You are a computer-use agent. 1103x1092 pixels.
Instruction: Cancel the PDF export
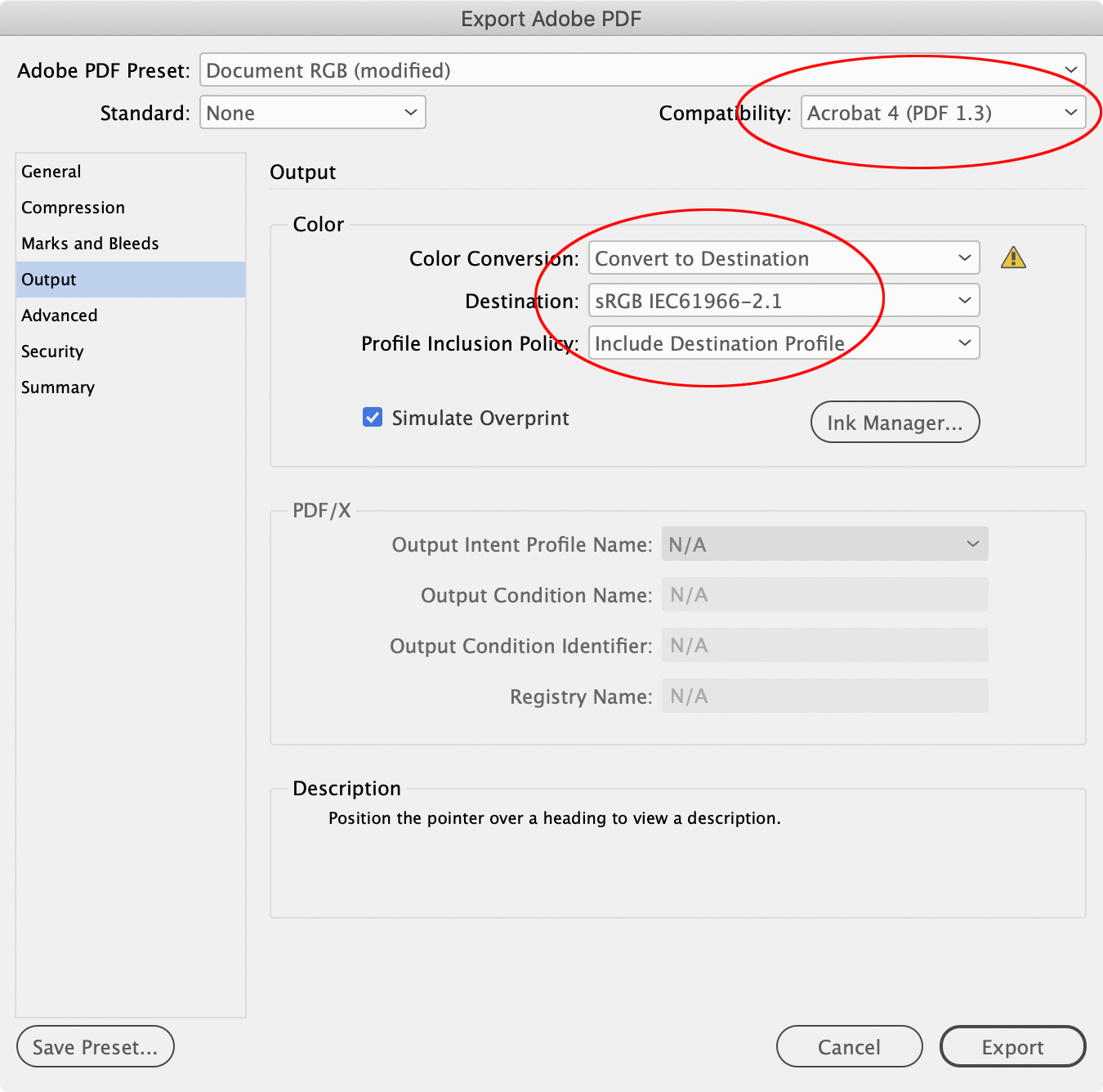(849, 1046)
